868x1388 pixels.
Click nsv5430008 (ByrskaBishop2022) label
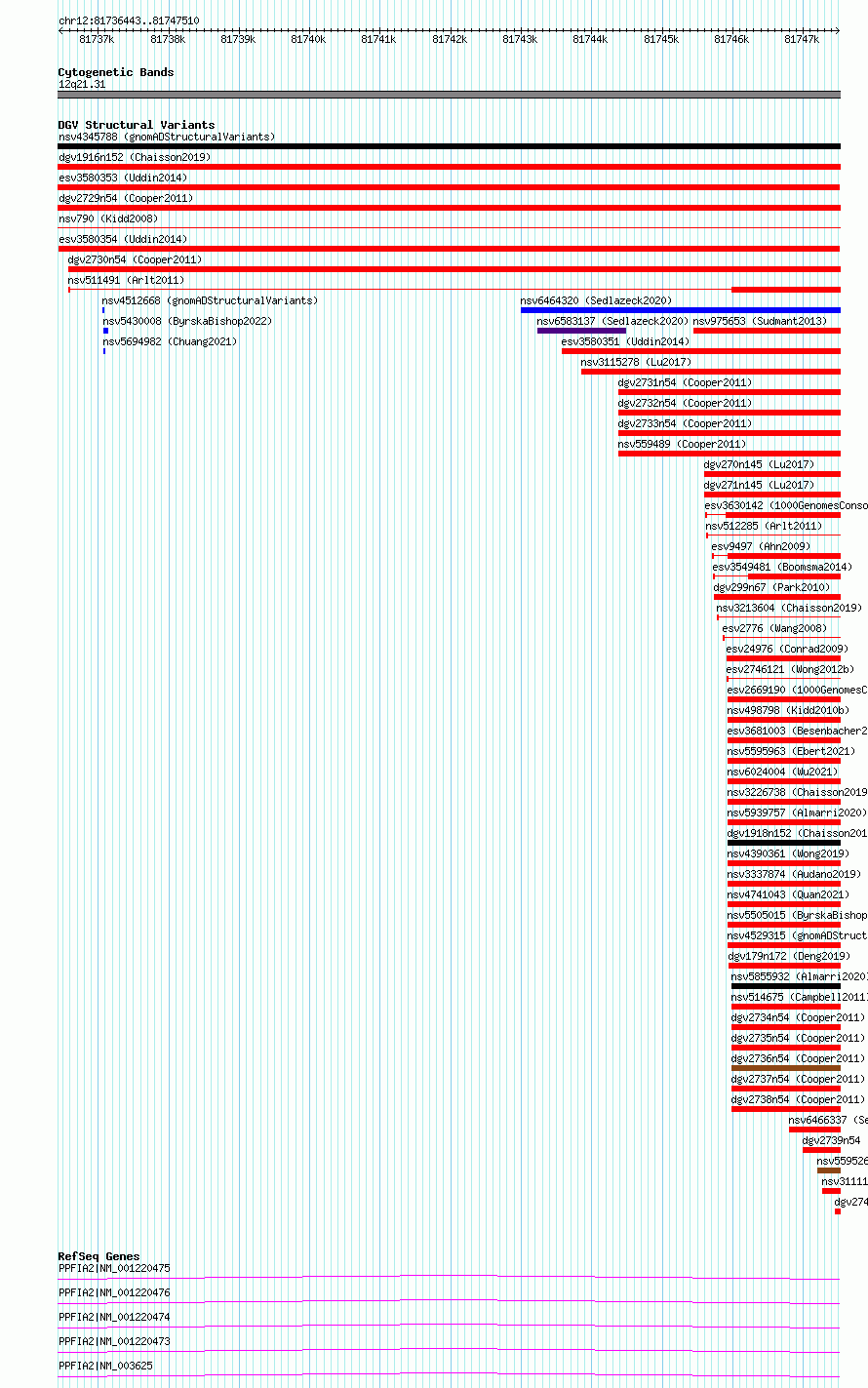coord(187,321)
